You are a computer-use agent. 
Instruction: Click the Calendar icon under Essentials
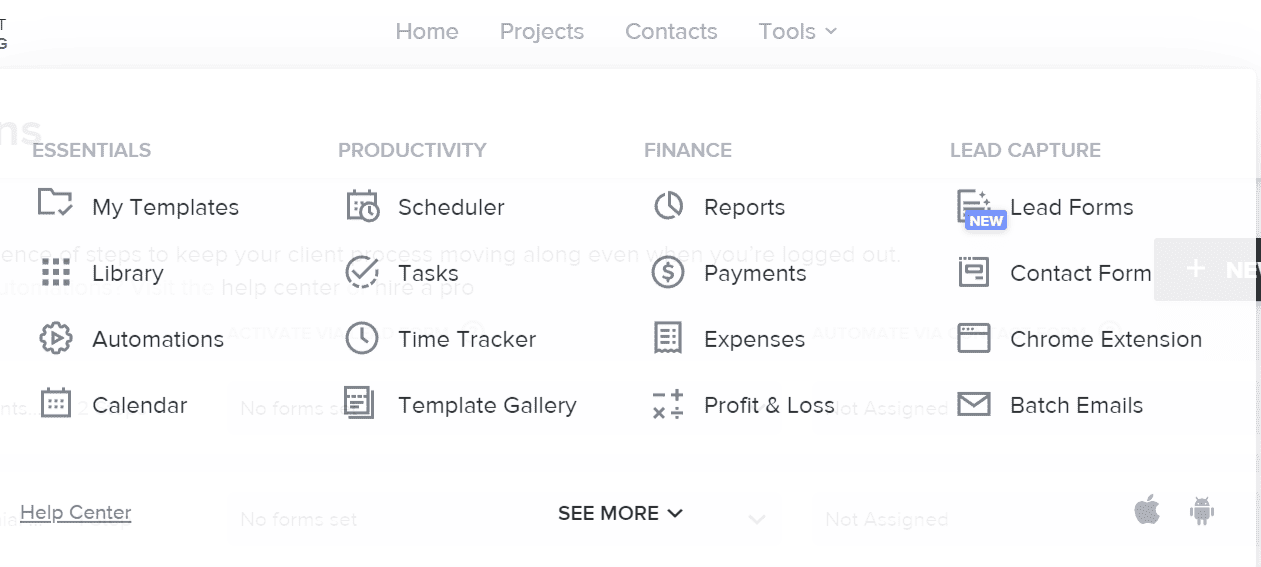(x=56, y=404)
